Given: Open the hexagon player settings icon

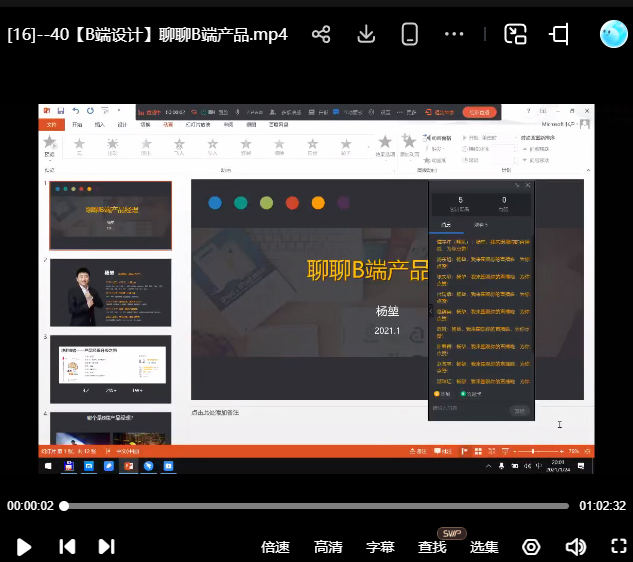Looking at the screenshot, I should 531,547.
